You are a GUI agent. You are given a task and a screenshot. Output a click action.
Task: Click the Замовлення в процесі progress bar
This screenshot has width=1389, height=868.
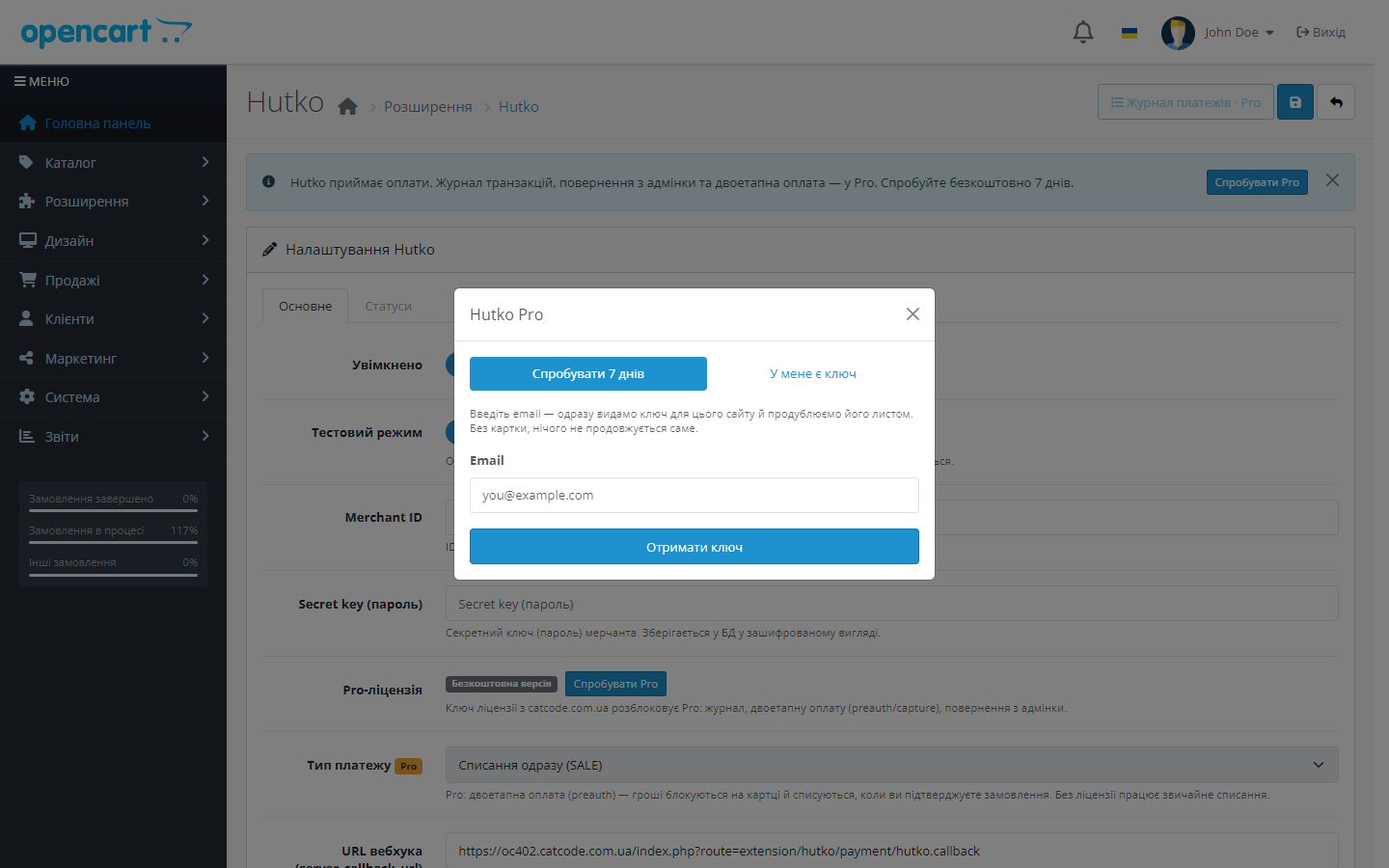click(113, 542)
